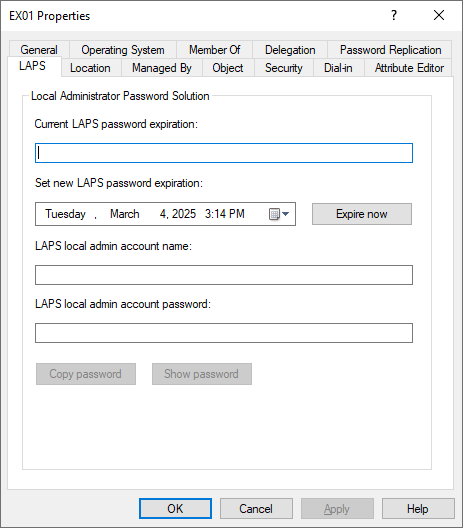Viewport: 463px width, 528px height.
Task: Open the Managed By tab
Action: point(162,68)
